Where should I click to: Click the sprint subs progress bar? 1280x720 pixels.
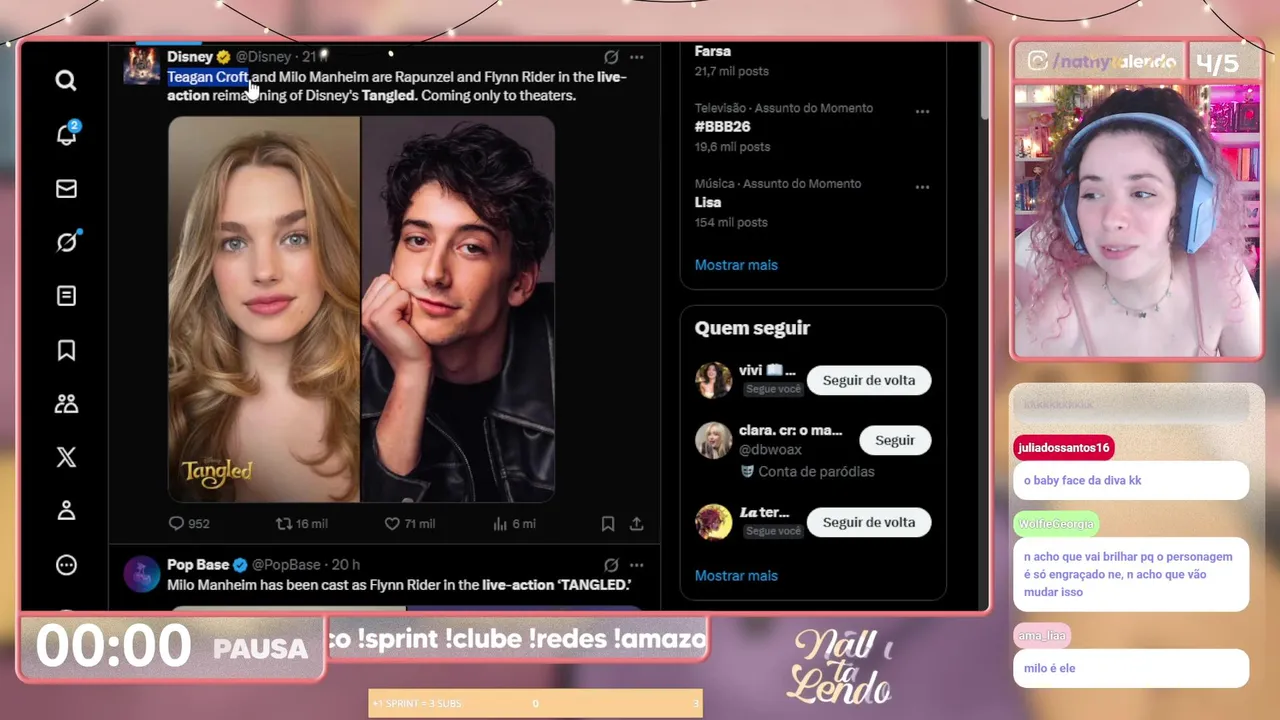click(x=535, y=703)
